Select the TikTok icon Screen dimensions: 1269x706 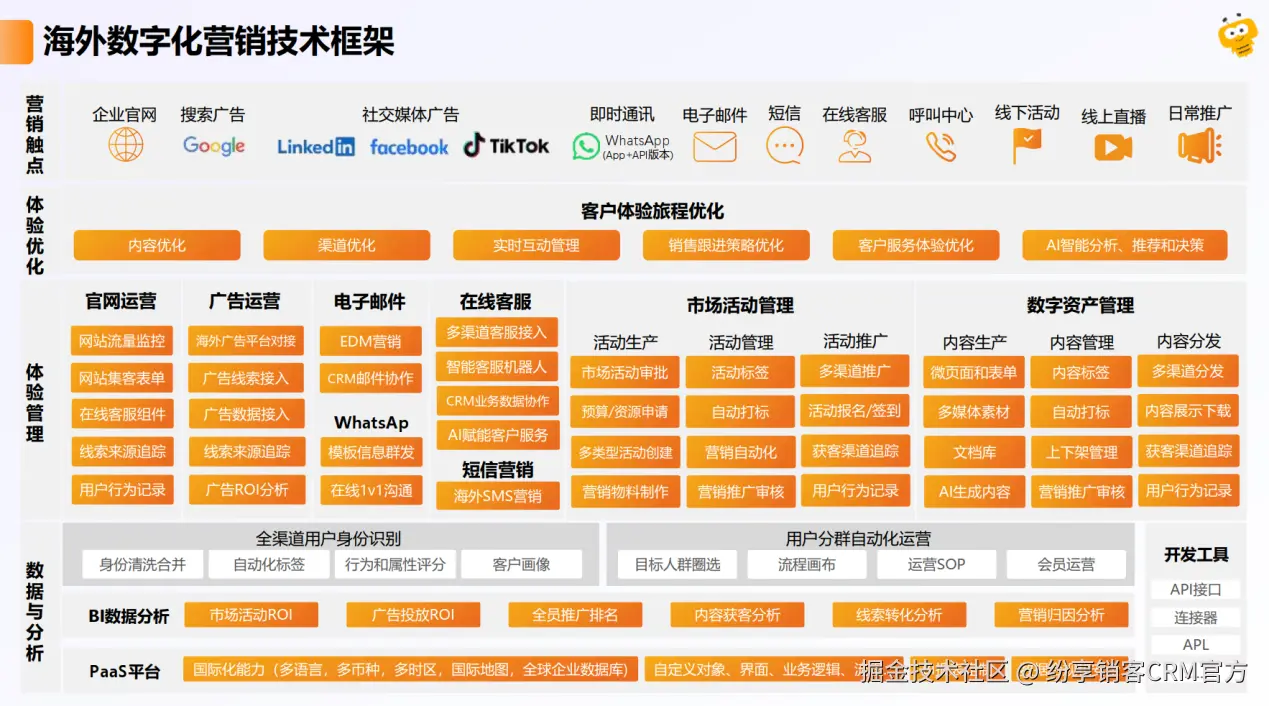coord(506,146)
